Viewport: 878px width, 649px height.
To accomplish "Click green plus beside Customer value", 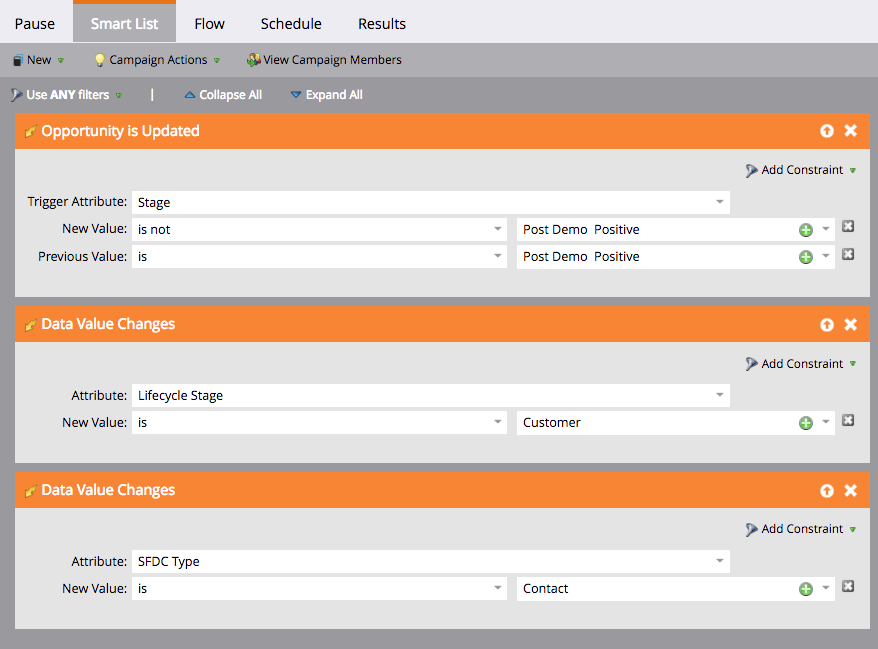I will coord(805,423).
